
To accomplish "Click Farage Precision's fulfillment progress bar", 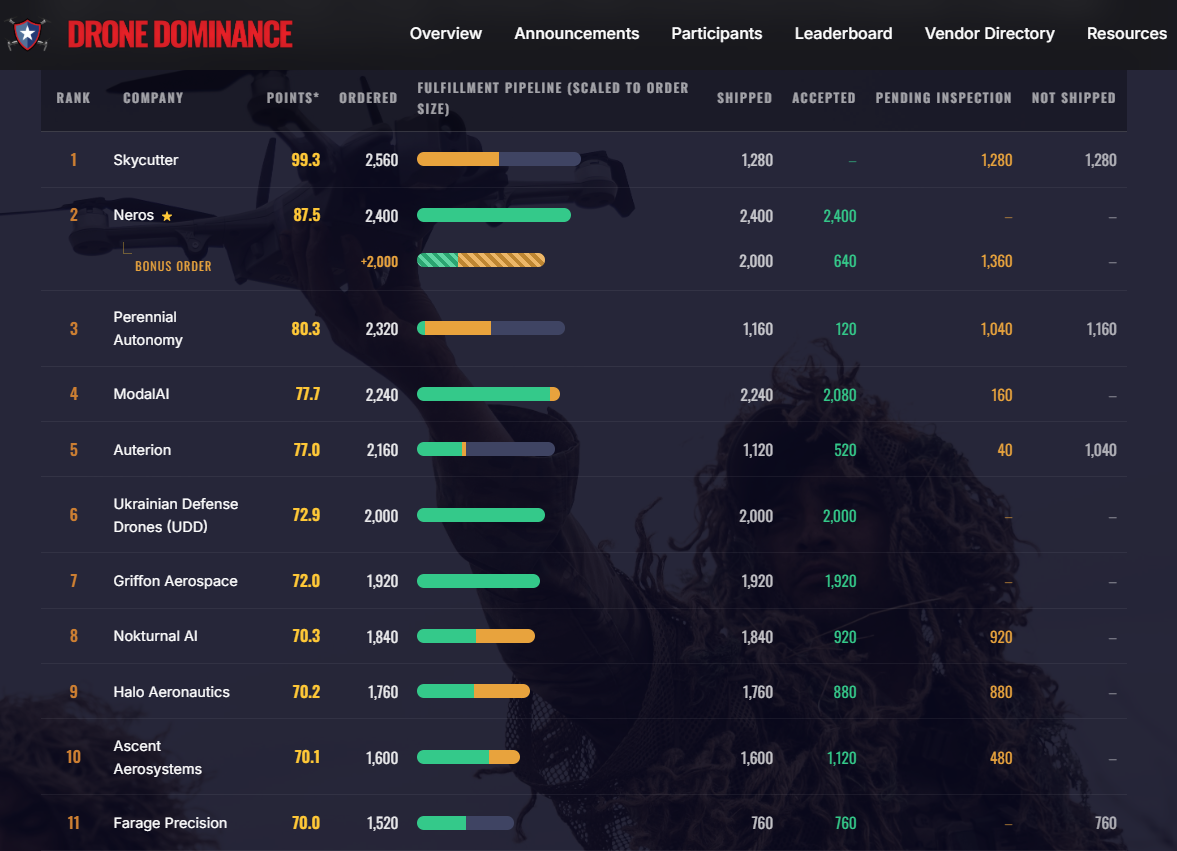I will [465, 823].
